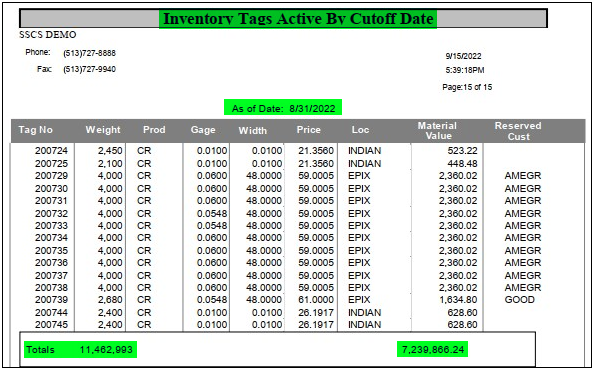Select tag number 200734
The height and width of the screenshot is (368, 594).
coord(51,238)
